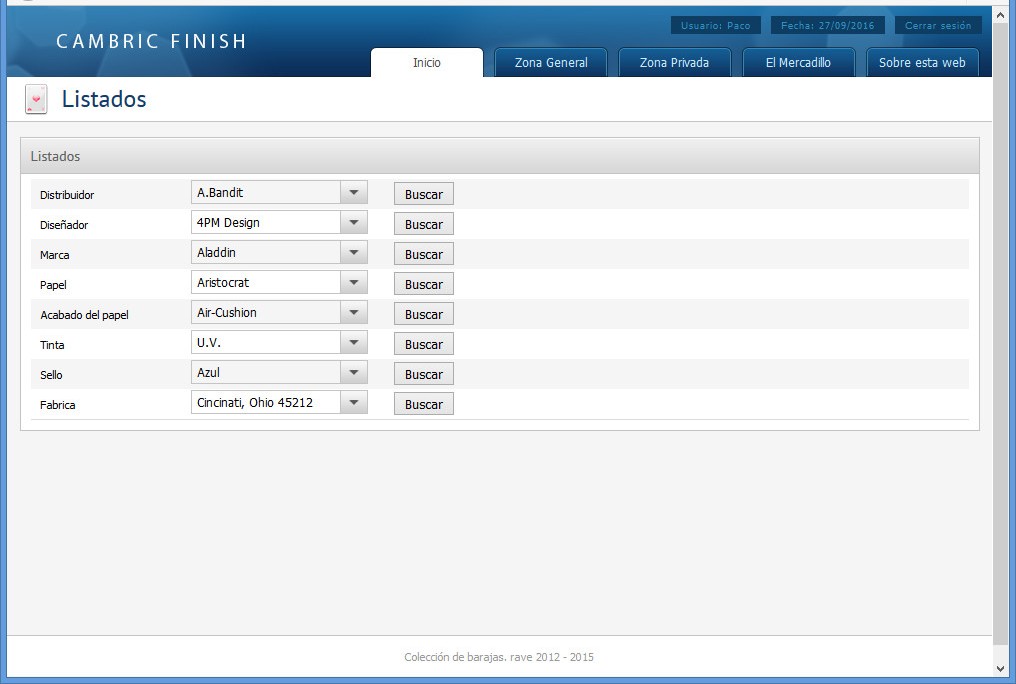Click Buscar for Acabado del papel

(424, 314)
